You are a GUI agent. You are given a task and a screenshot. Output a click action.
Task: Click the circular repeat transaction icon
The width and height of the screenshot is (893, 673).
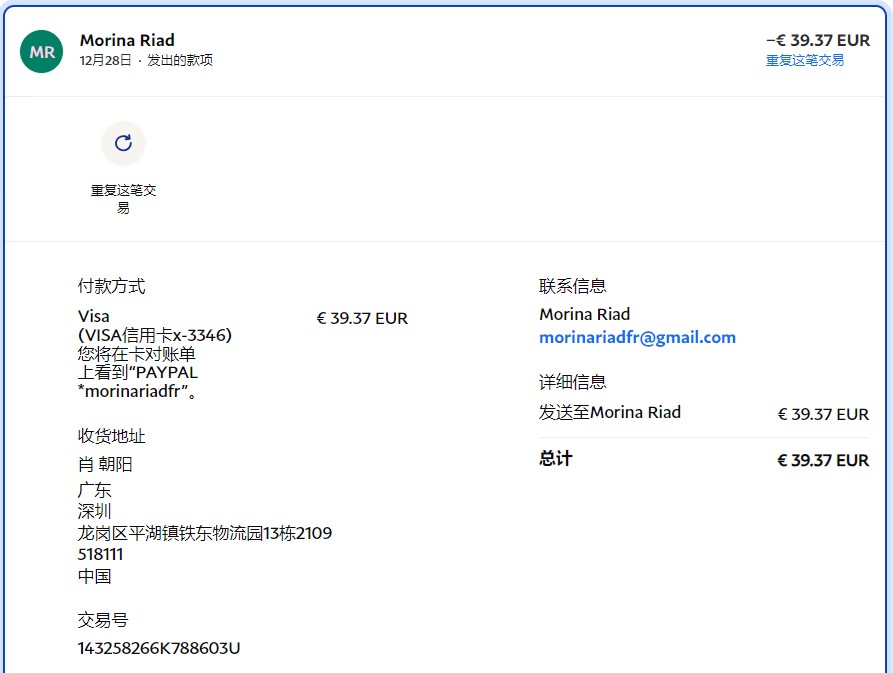123,143
